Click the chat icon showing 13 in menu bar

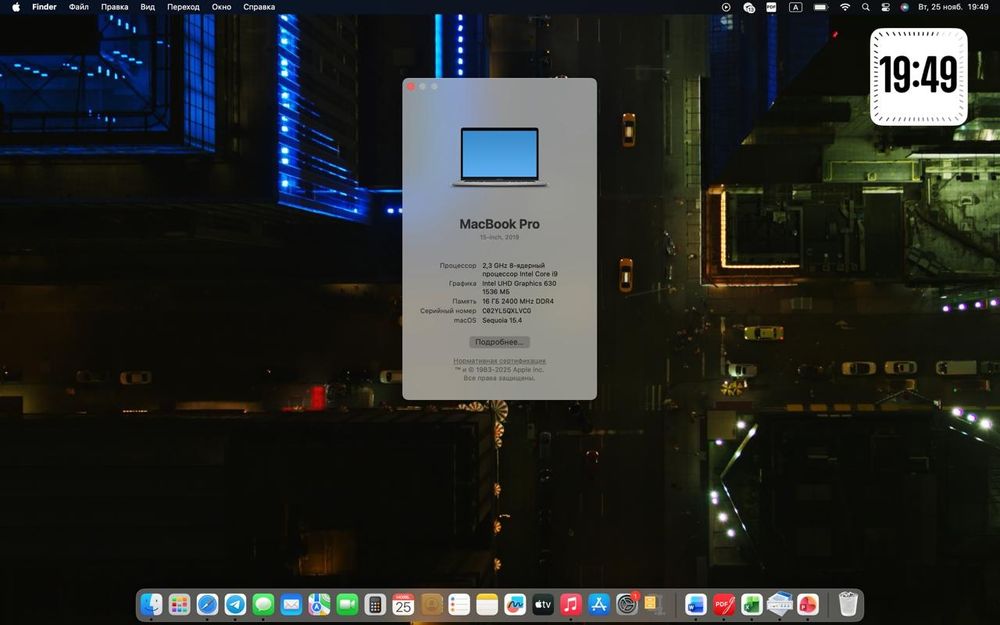[749, 7]
